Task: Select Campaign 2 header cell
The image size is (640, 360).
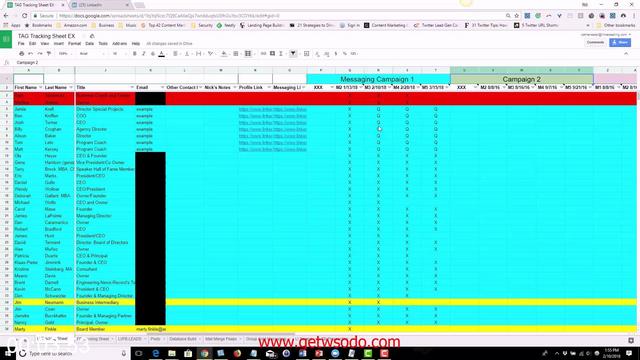Action: coord(522,79)
